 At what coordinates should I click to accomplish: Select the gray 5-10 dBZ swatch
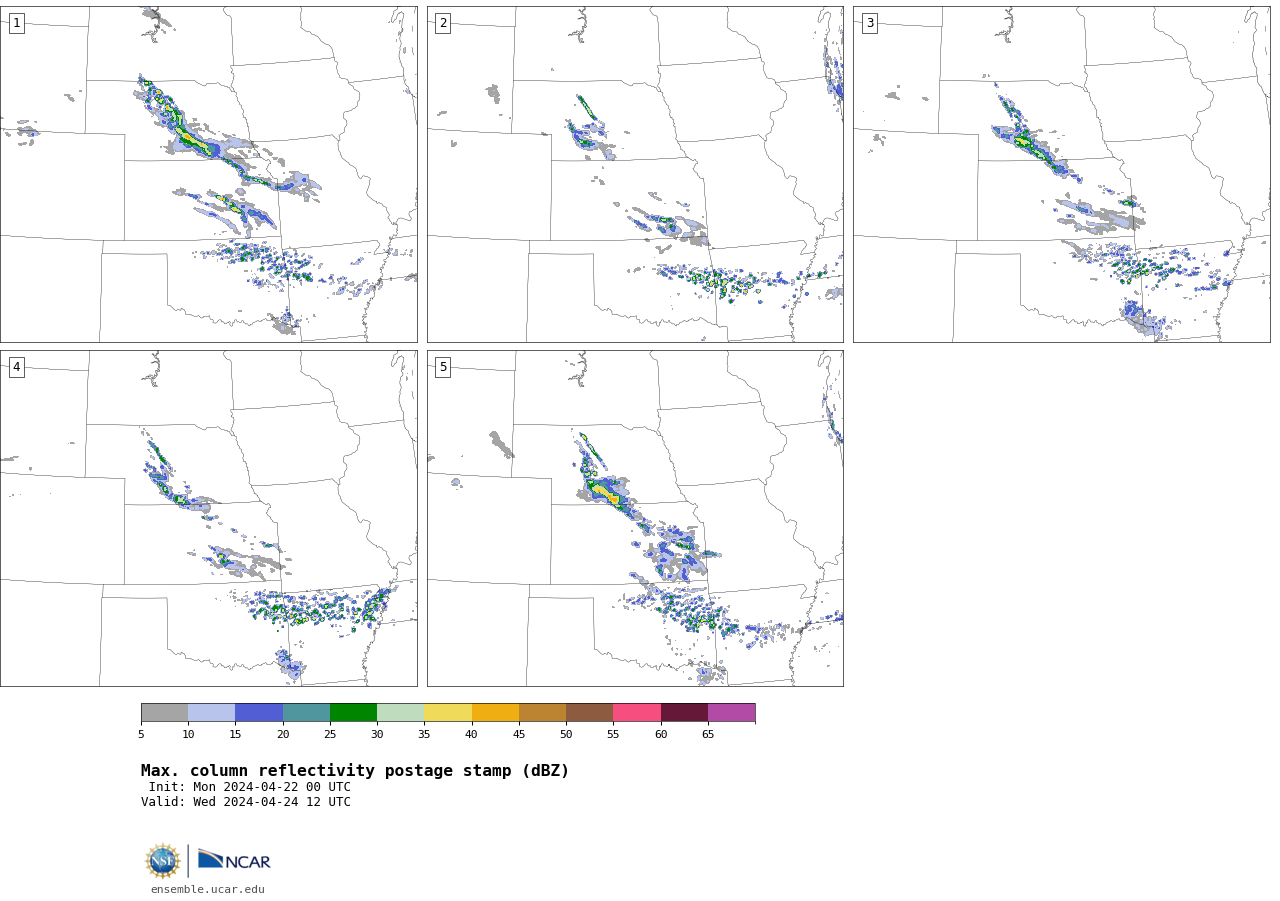164,712
